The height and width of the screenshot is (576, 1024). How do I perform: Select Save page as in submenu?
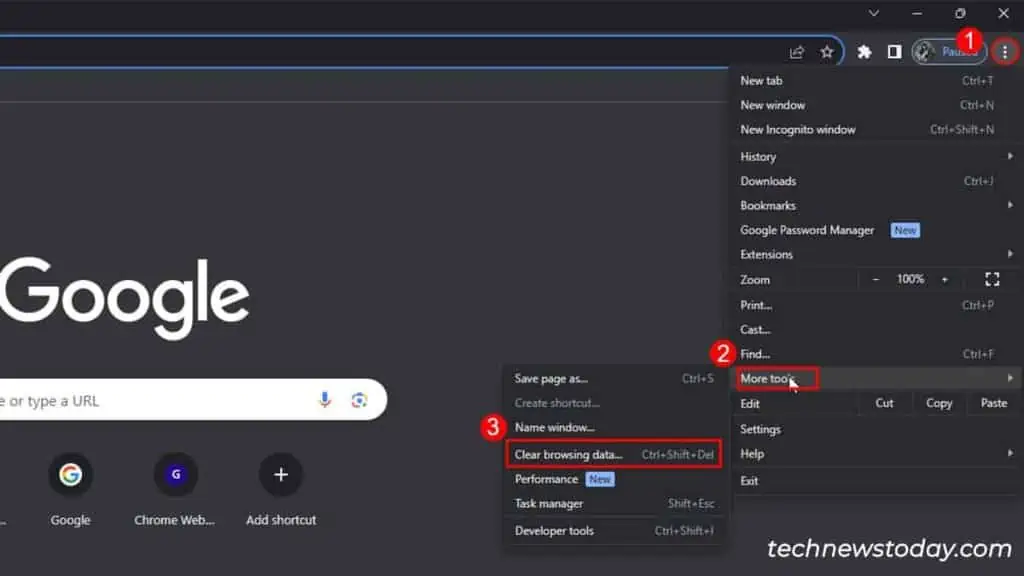click(614, 379)
